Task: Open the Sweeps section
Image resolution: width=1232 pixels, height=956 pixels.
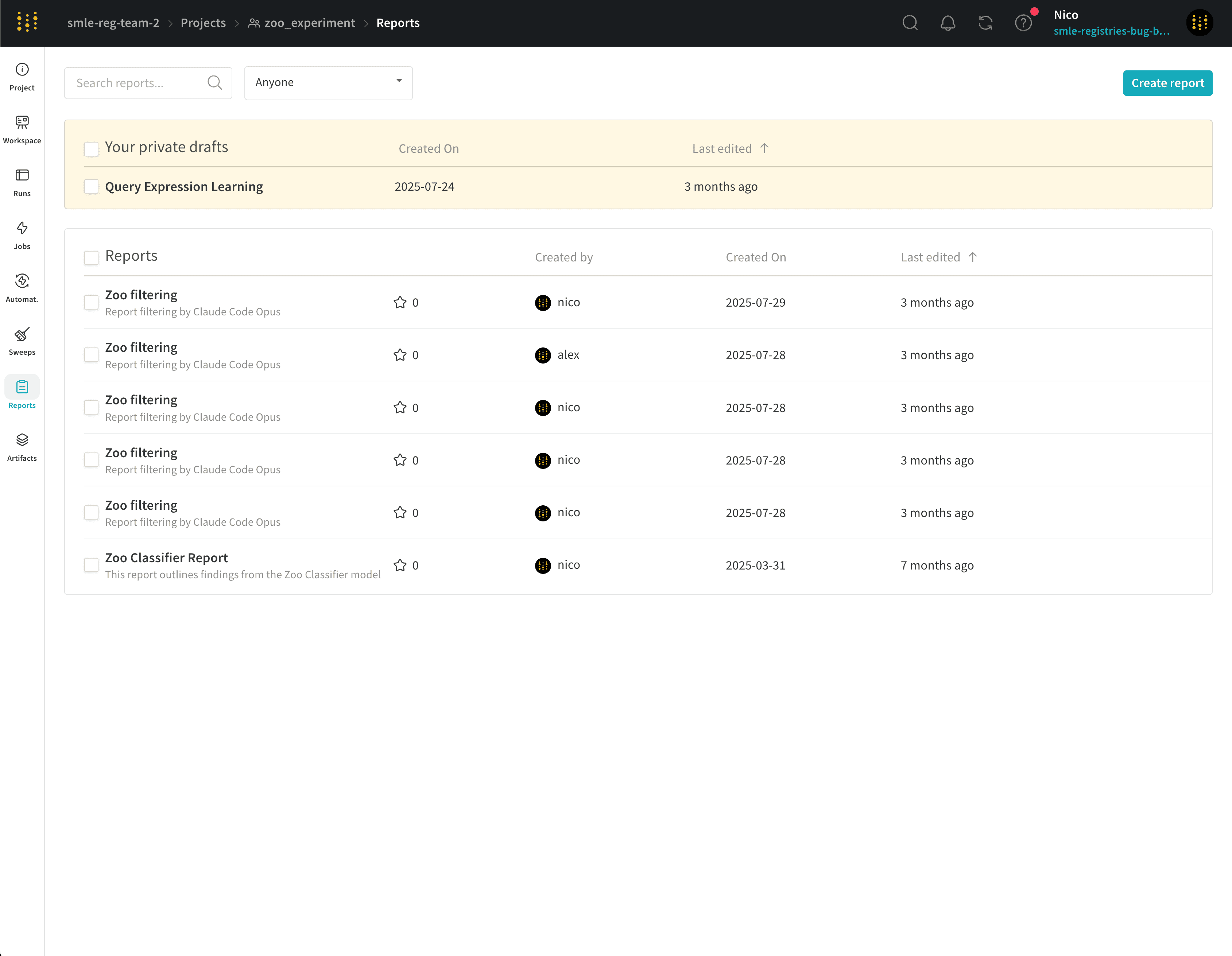Action: coord(22,341)
